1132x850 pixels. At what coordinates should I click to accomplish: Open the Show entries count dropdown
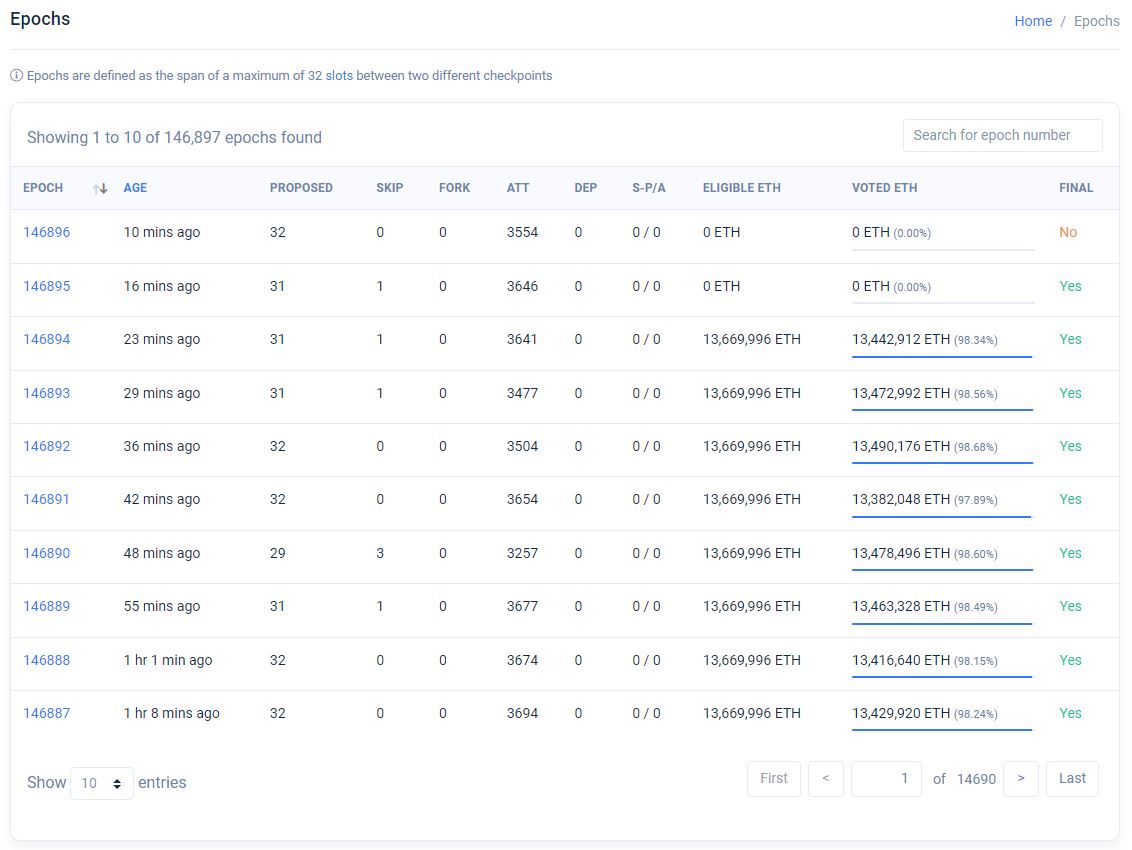click(x=102, y=783)
